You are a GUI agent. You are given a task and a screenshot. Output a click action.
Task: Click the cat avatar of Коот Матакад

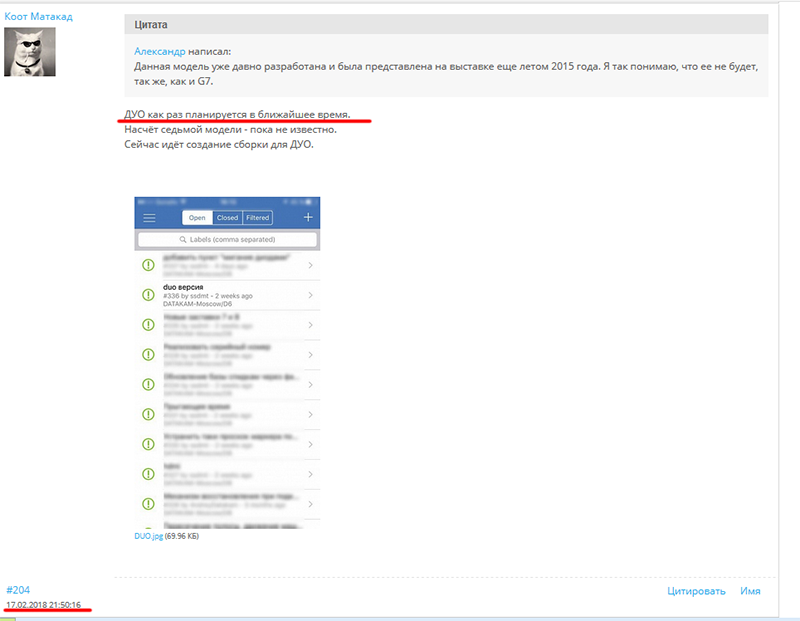click(30, 52)
